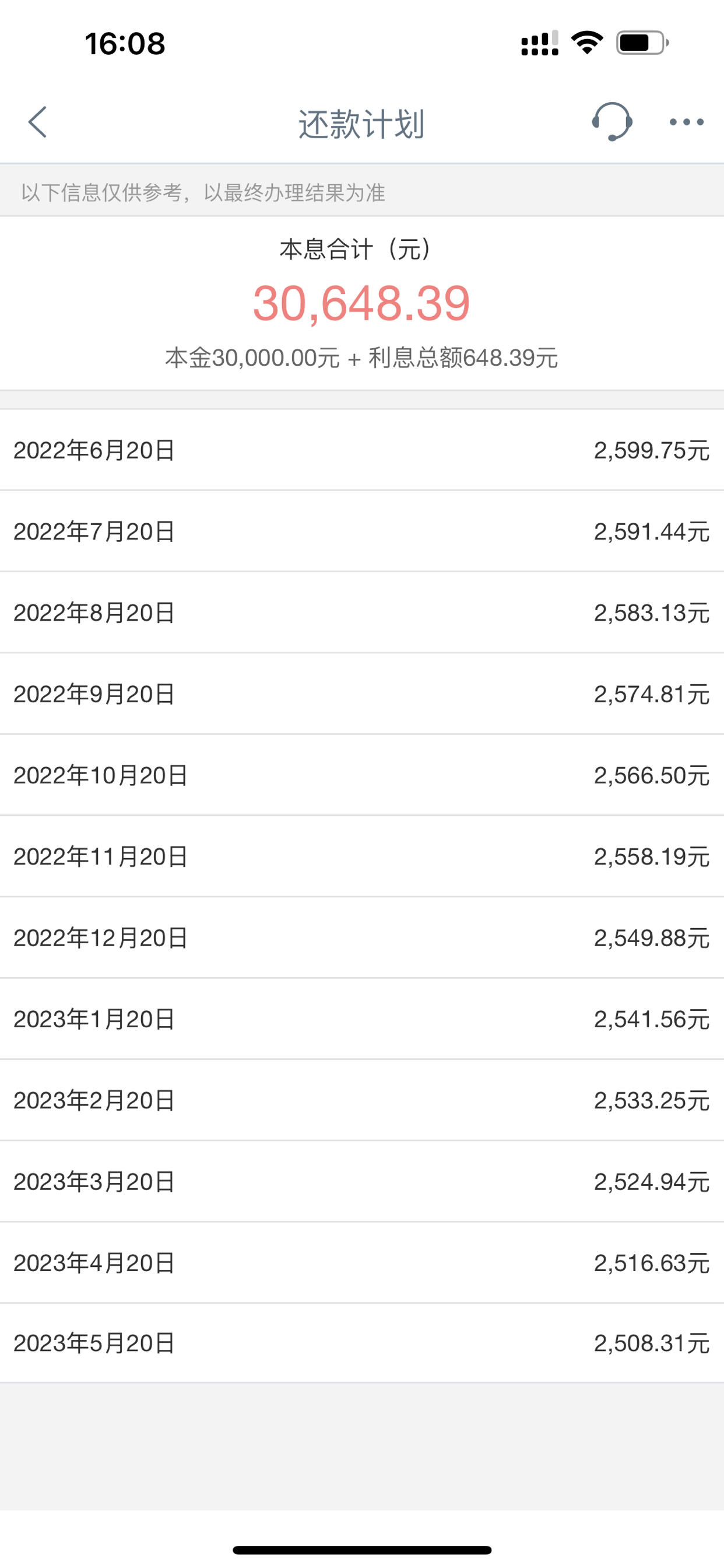Viewport: 724px width, 1568px height.
Task: Select the 2023年4月20日 repayment row
Action: [x=362, y=1263]
